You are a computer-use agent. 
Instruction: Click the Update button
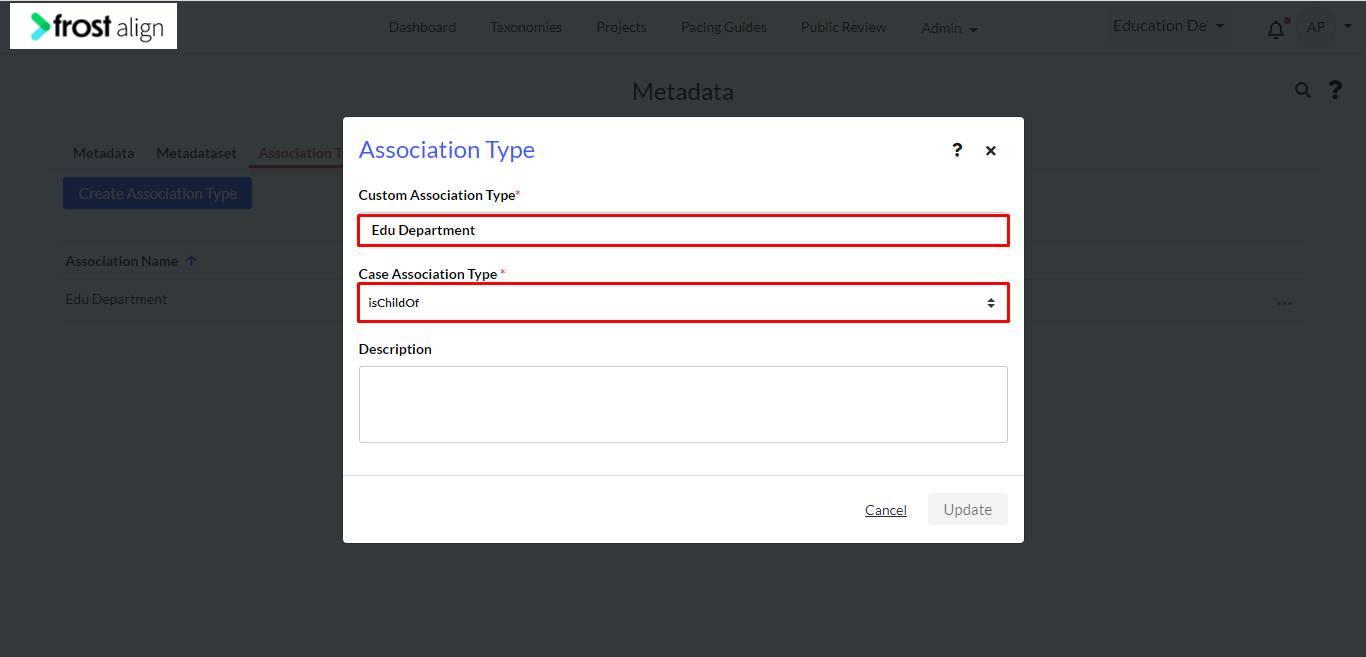[x=967, y=509]
